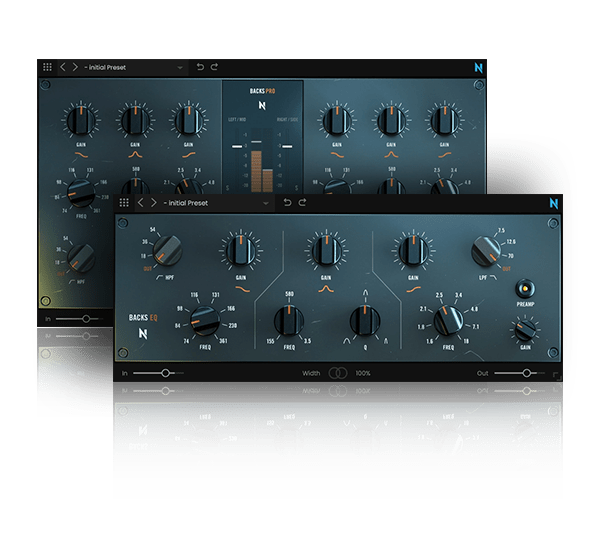This screenshot has height=543, width=600.
Task: Click the blue N logo in Backs Pro header
Action: [x=478, y=68]
